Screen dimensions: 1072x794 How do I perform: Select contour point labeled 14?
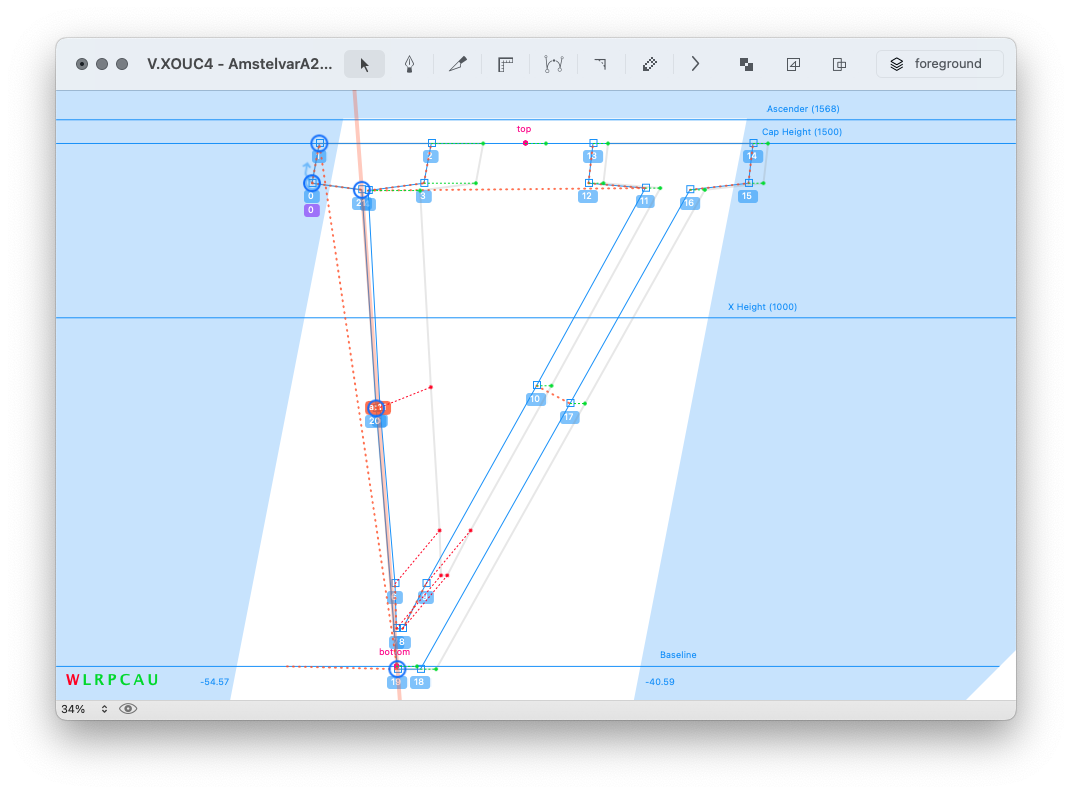point(753,143)
